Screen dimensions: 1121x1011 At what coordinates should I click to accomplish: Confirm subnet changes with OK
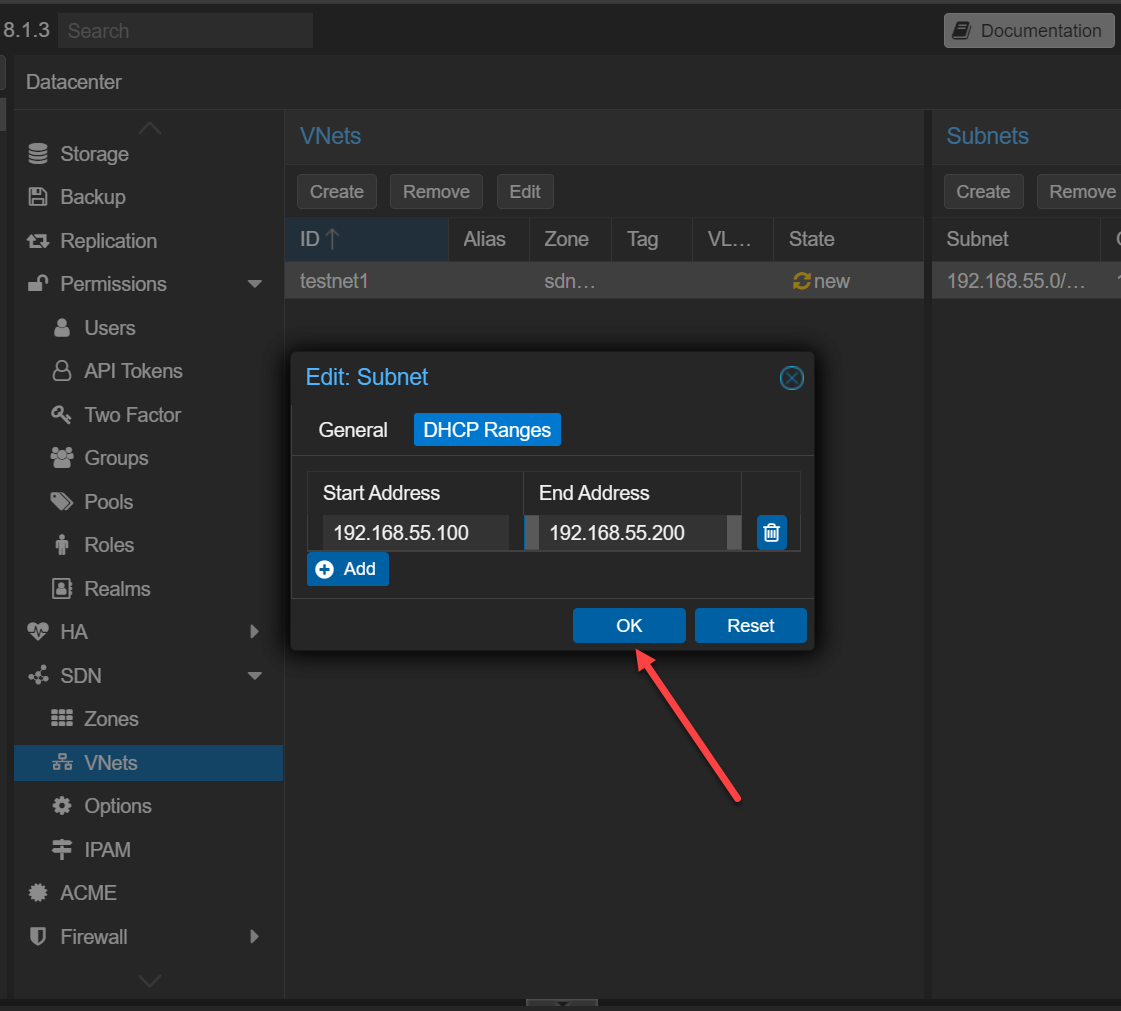(629, 626)
